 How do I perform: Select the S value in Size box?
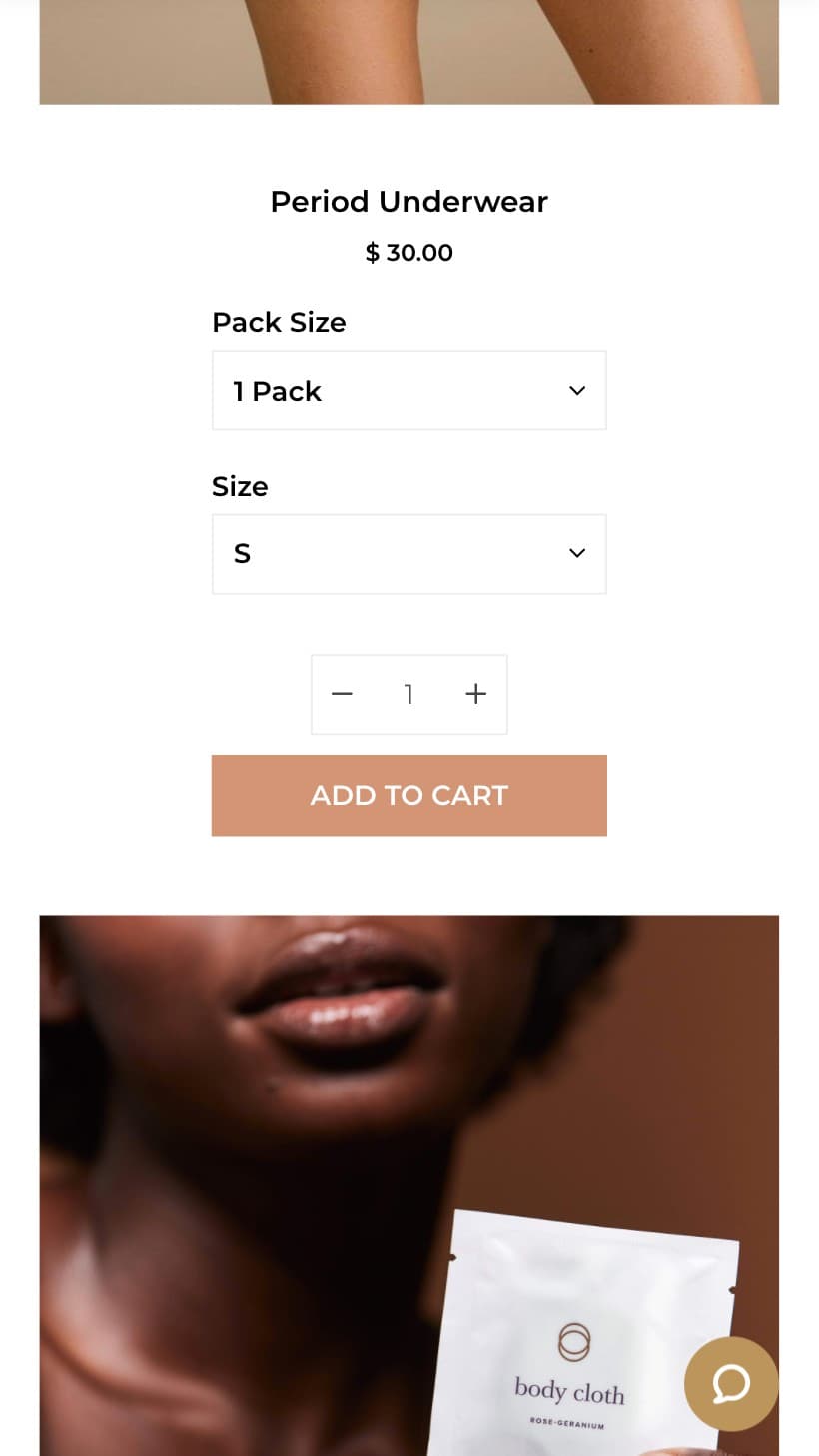242,553
